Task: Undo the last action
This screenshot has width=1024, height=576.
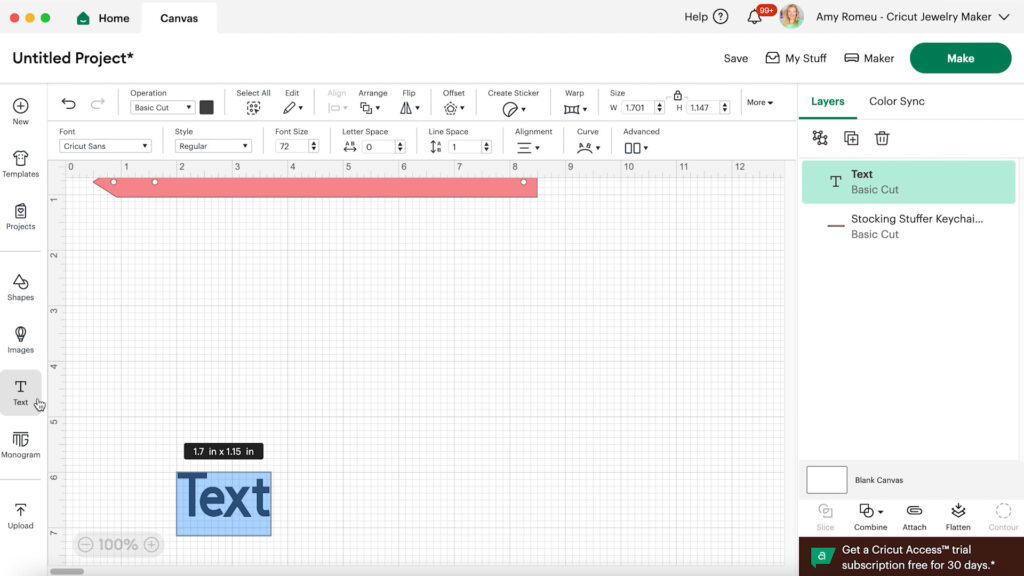Action: 69,103
